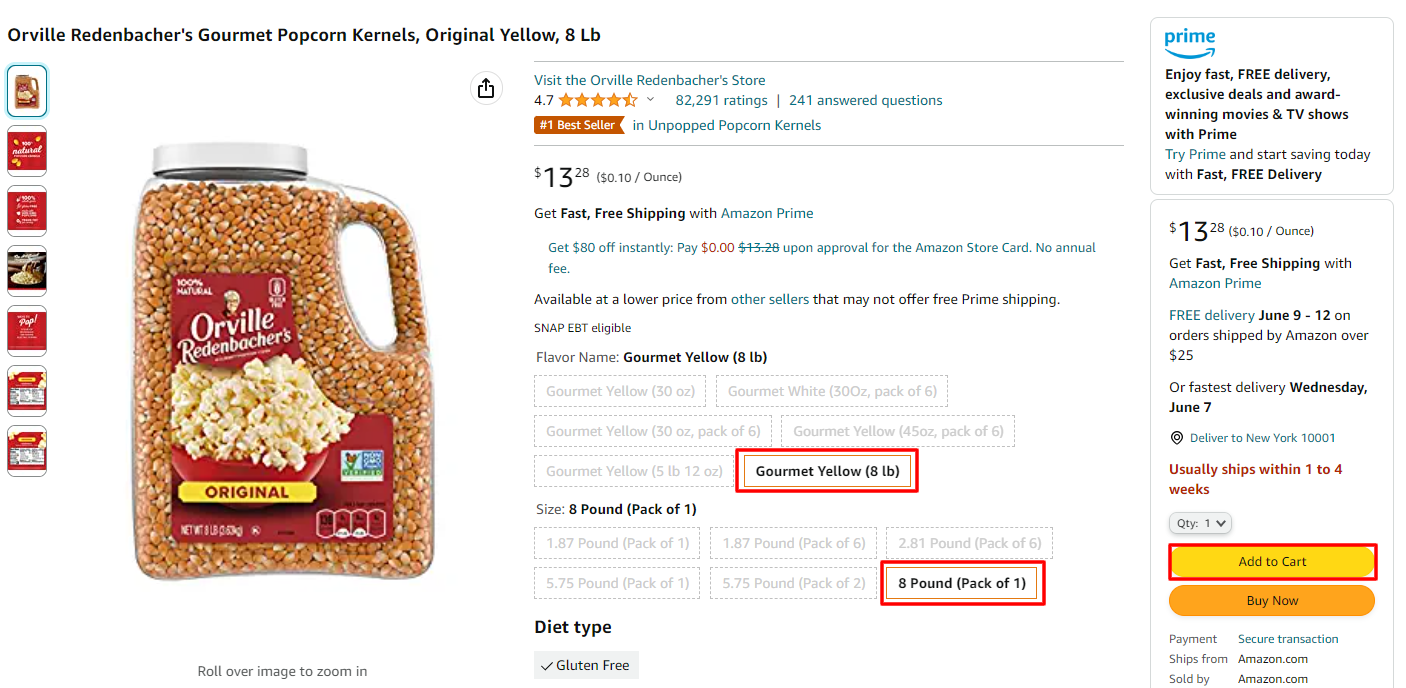Click Buy Now to purchase immediately

pyautogui.click(x=1271, y=600)
